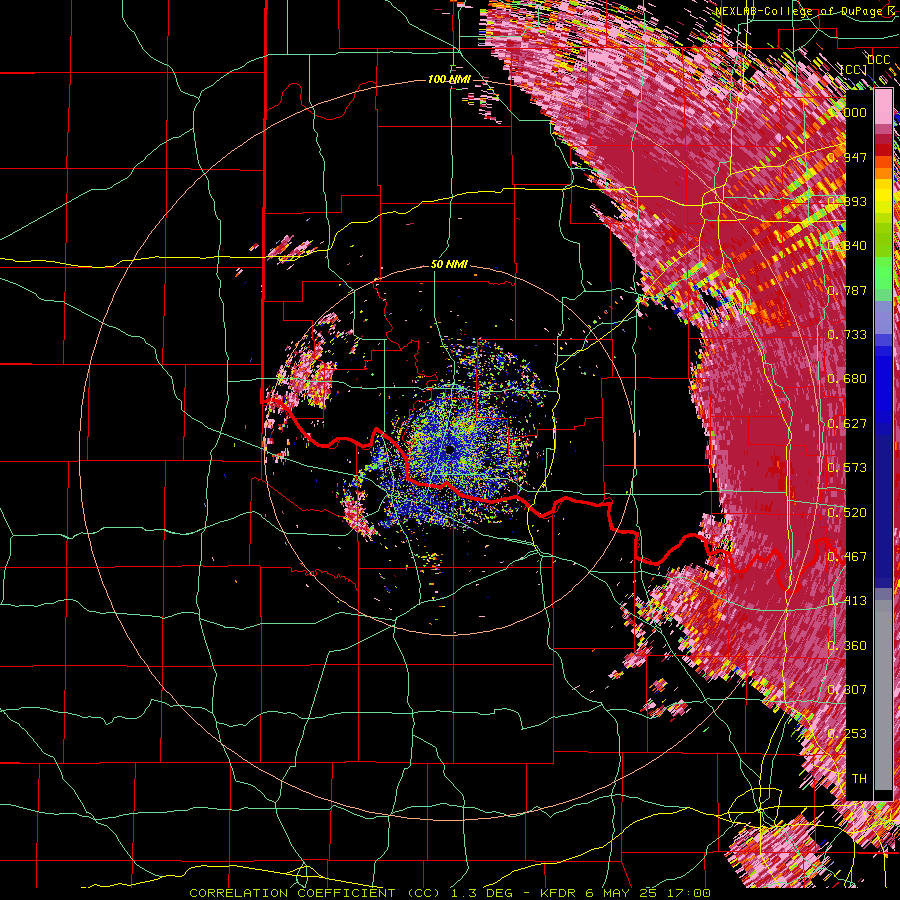Select the 0.413 legend value

(x=847, y=601)
